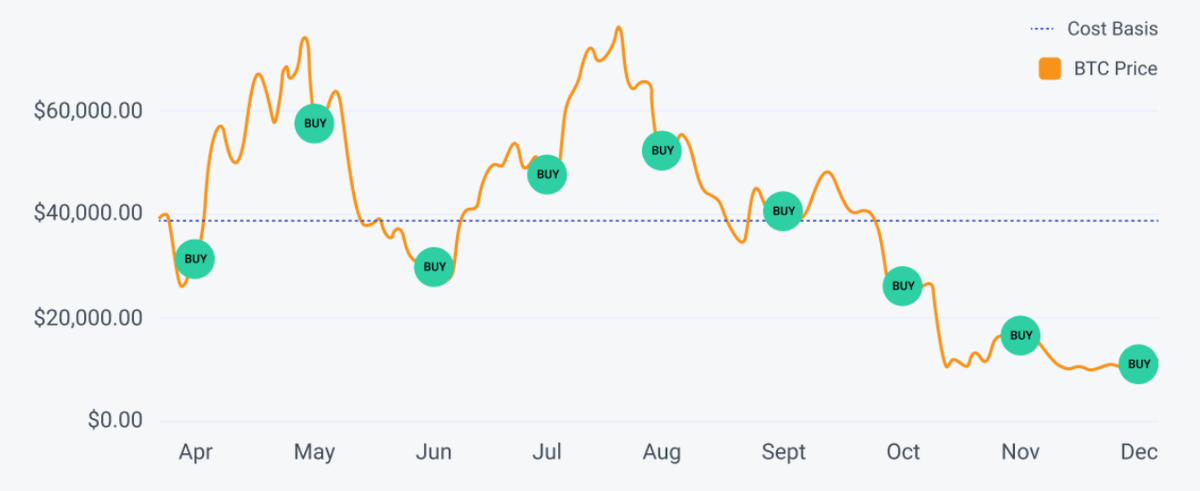1200x491 pixels.
Task: Click the $60,000.00 y-axis label
Action: click(88, 110)
